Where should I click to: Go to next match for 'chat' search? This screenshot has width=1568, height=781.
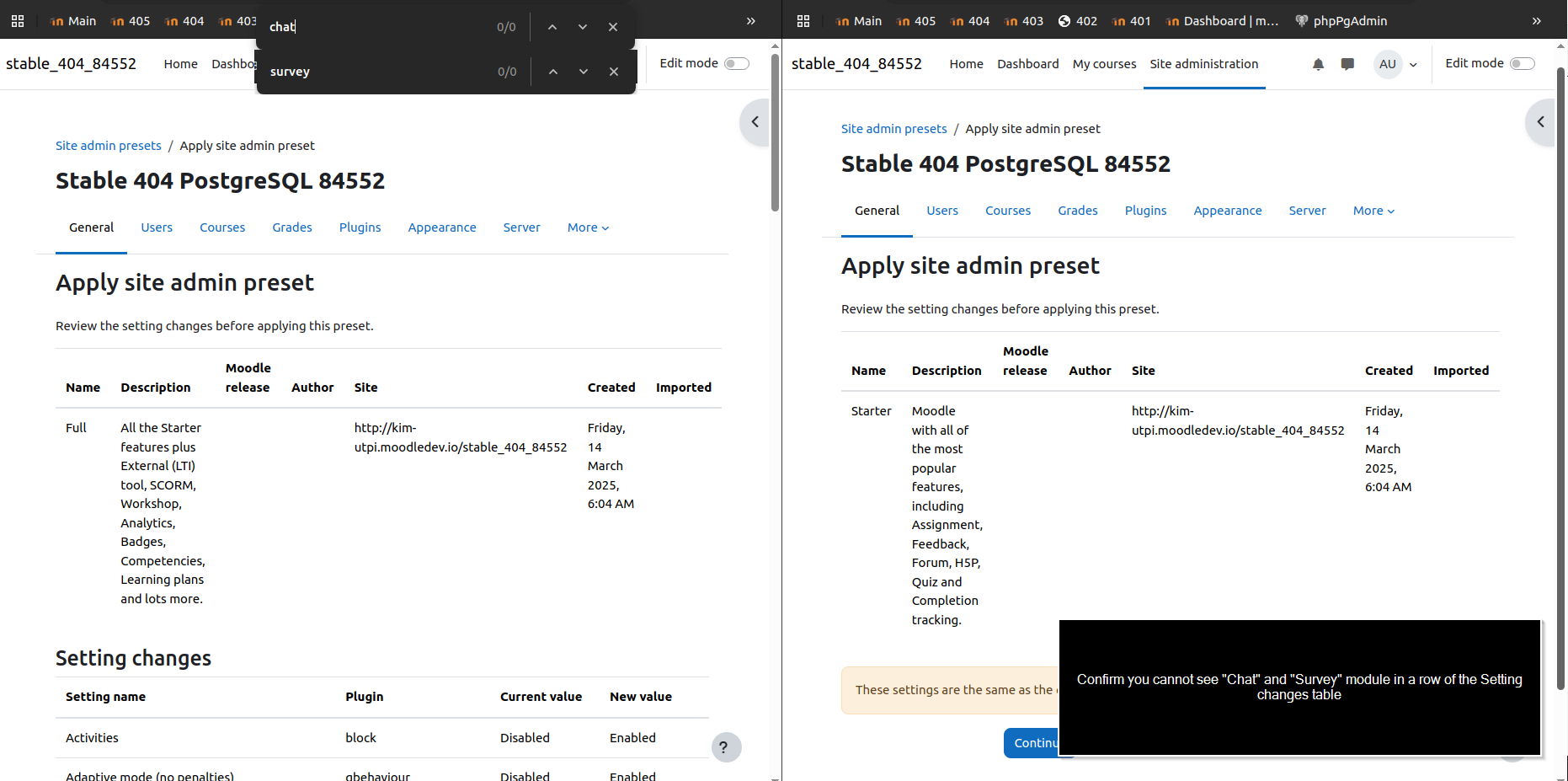tap(583, 27)
